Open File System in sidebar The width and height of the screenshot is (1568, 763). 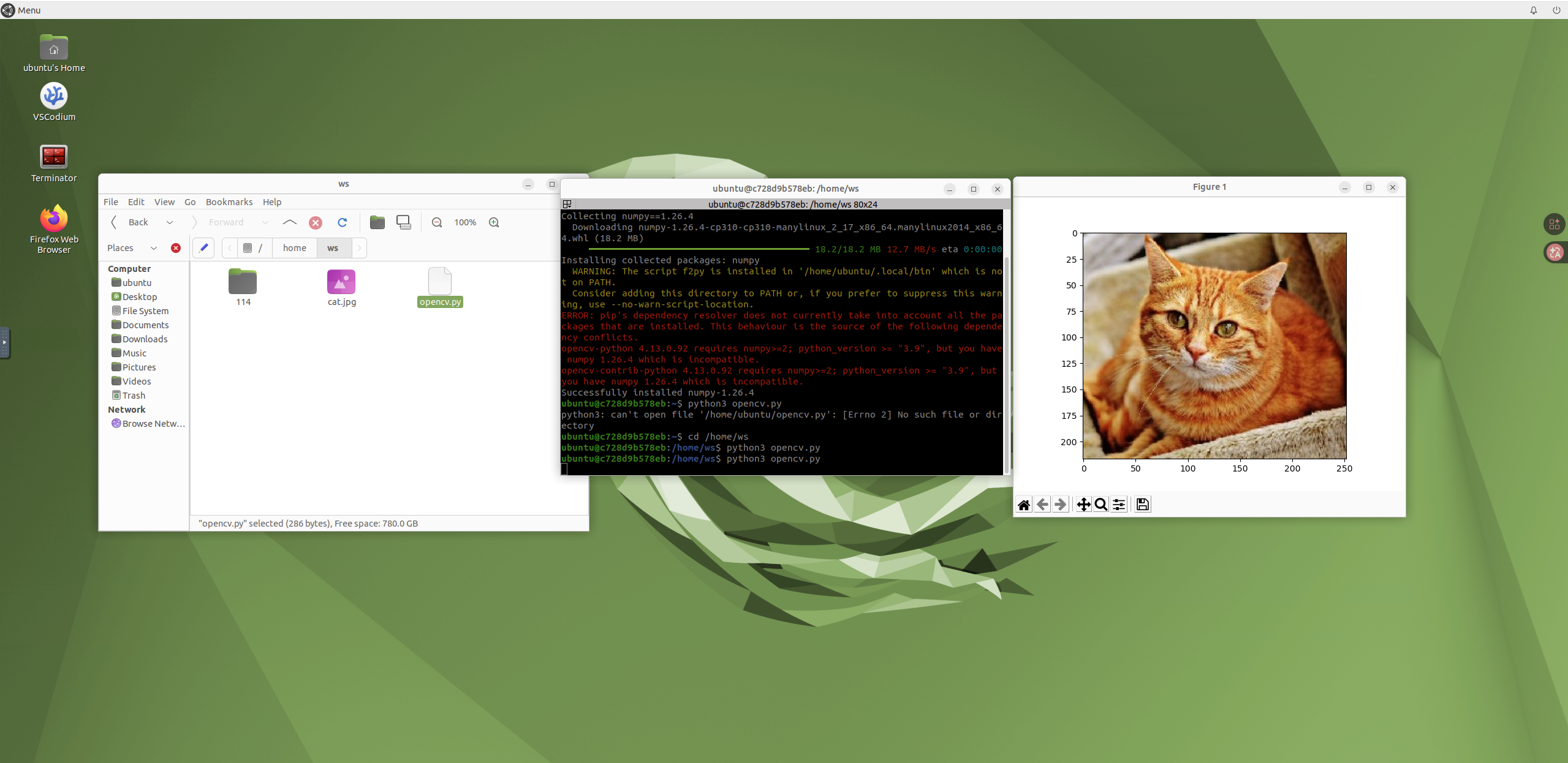click(x=145, y=311)
